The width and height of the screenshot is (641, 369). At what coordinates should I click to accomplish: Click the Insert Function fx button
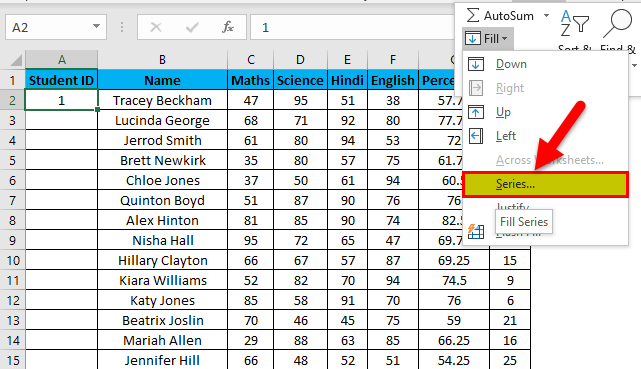click(228, 27)
